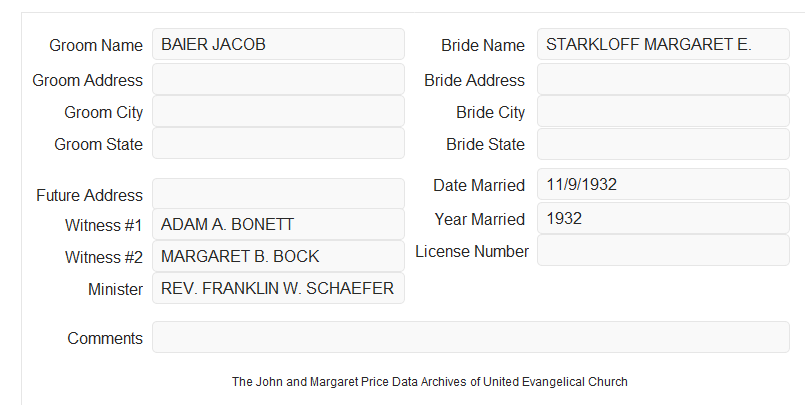This screenshot has height=405, width=805.
Task: Click the Bride Name label
Action: 483,45
